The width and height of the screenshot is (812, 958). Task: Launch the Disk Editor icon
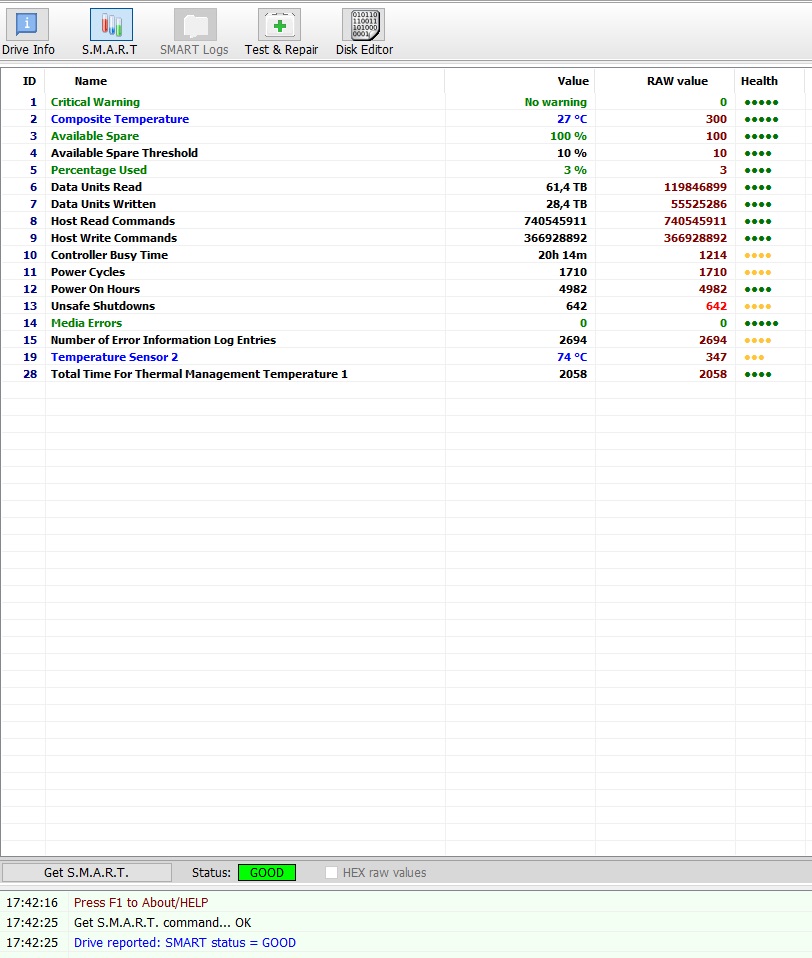(364, 25)
